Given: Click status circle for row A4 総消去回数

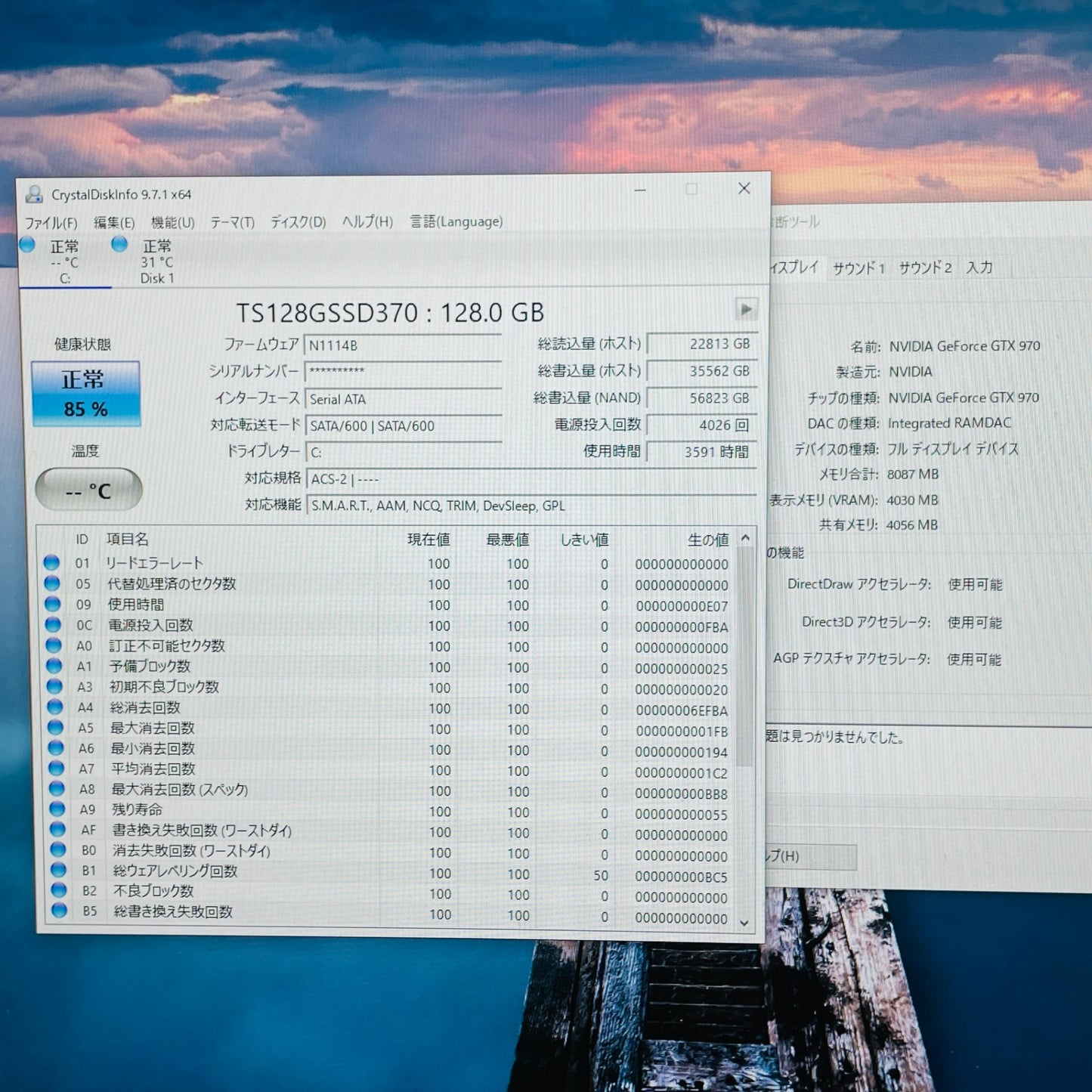Looking at the screenshot, I should point(54,707).
